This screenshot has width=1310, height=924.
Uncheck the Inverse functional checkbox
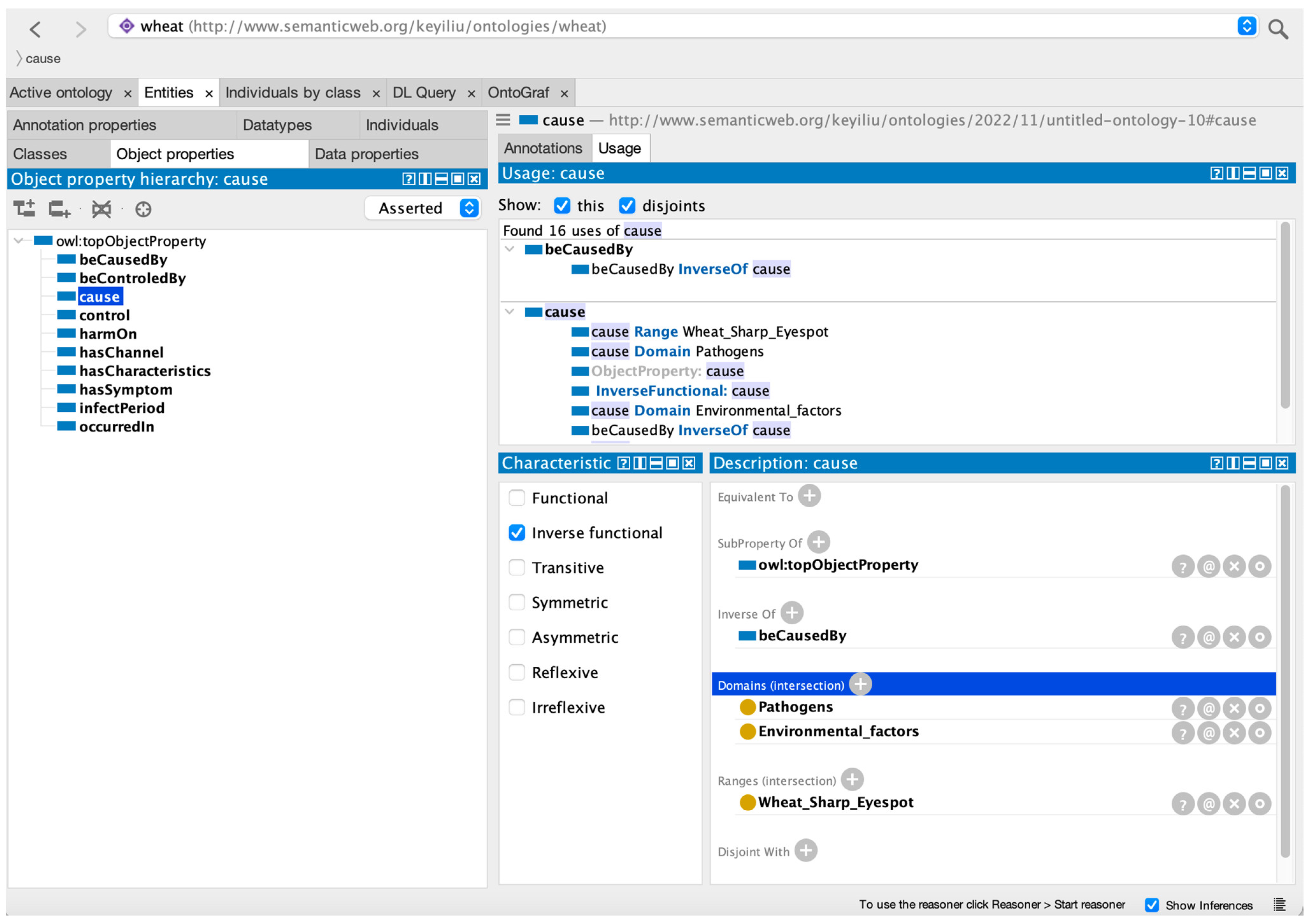point(517,533)
